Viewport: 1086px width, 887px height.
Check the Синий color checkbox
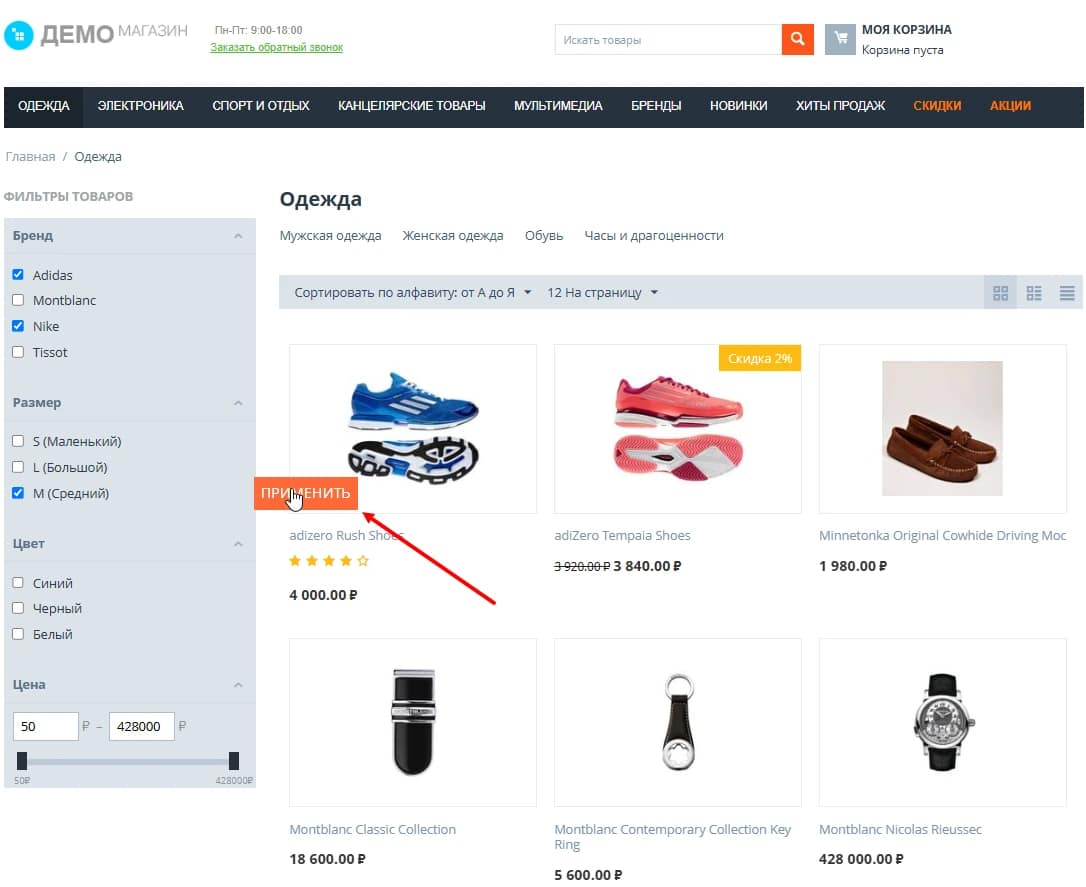coord(18,583)
